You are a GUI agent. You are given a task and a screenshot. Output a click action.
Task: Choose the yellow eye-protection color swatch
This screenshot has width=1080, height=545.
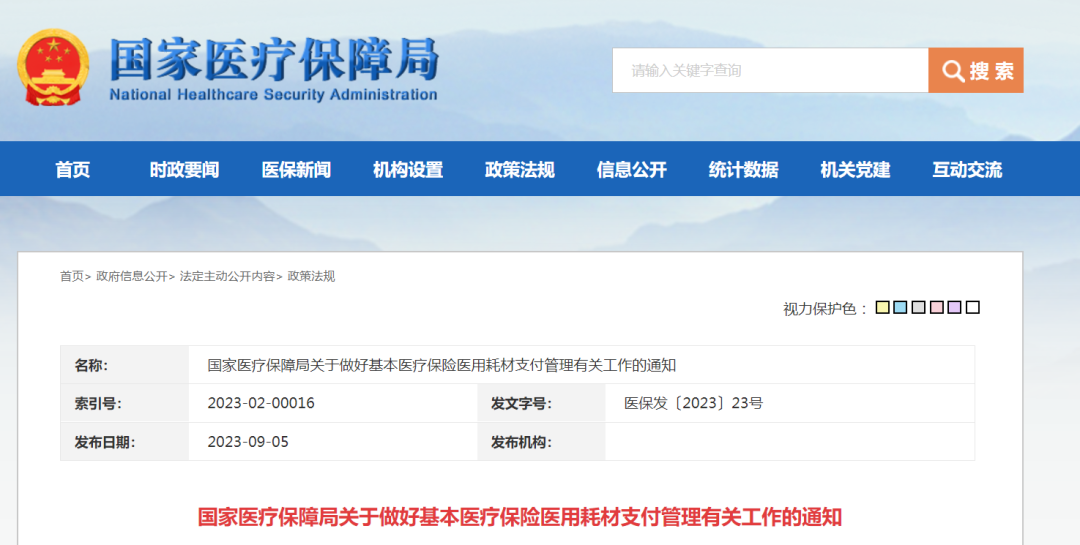pyautogui.click(x=882, y=307)
